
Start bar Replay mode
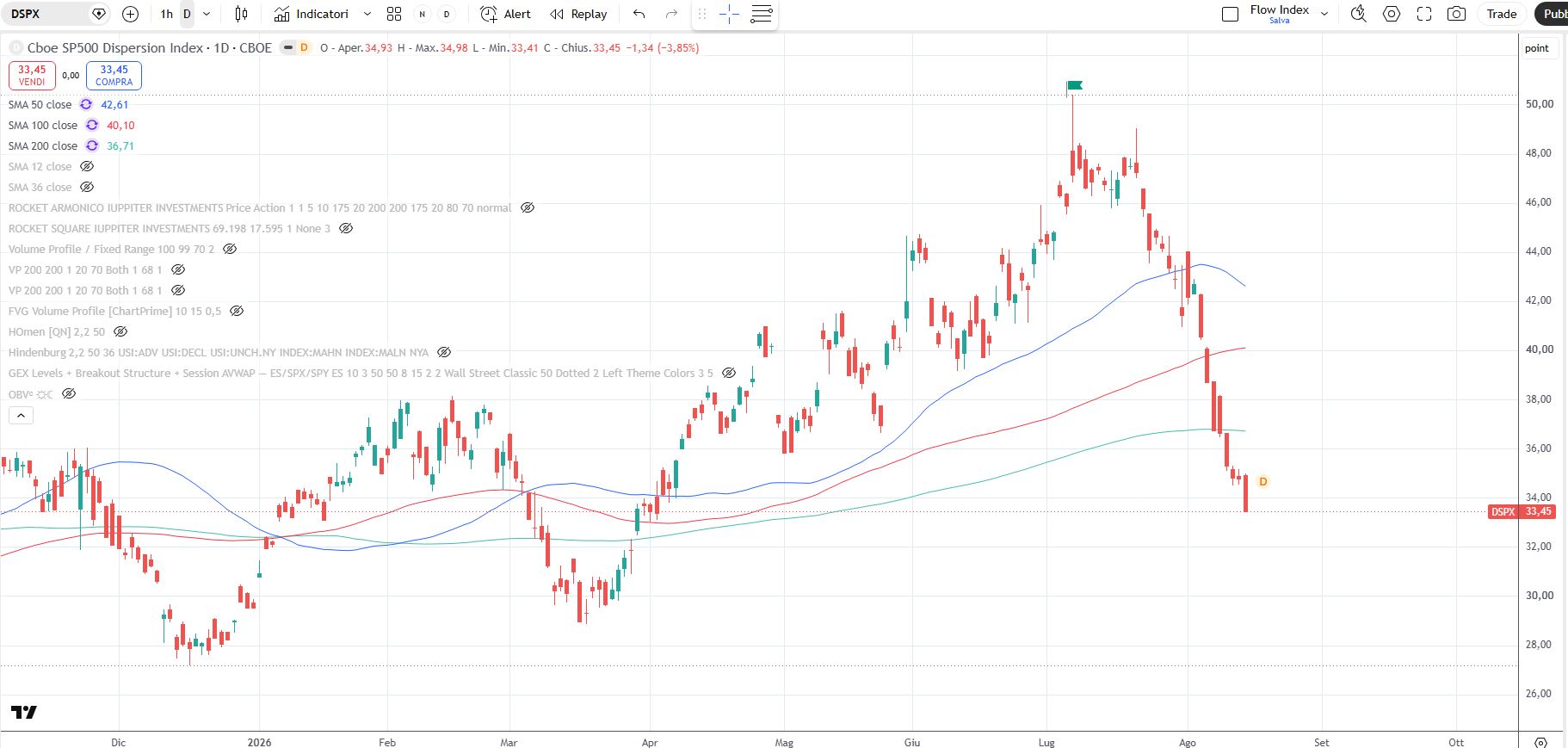[578, 14]
